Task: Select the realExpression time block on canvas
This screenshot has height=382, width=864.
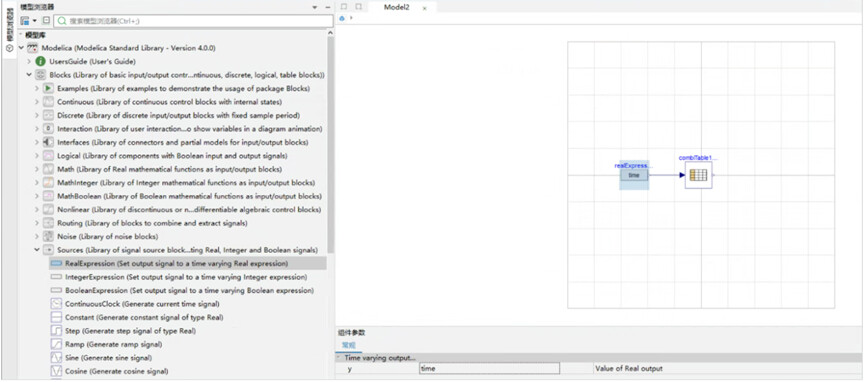Action: [634, 175]
